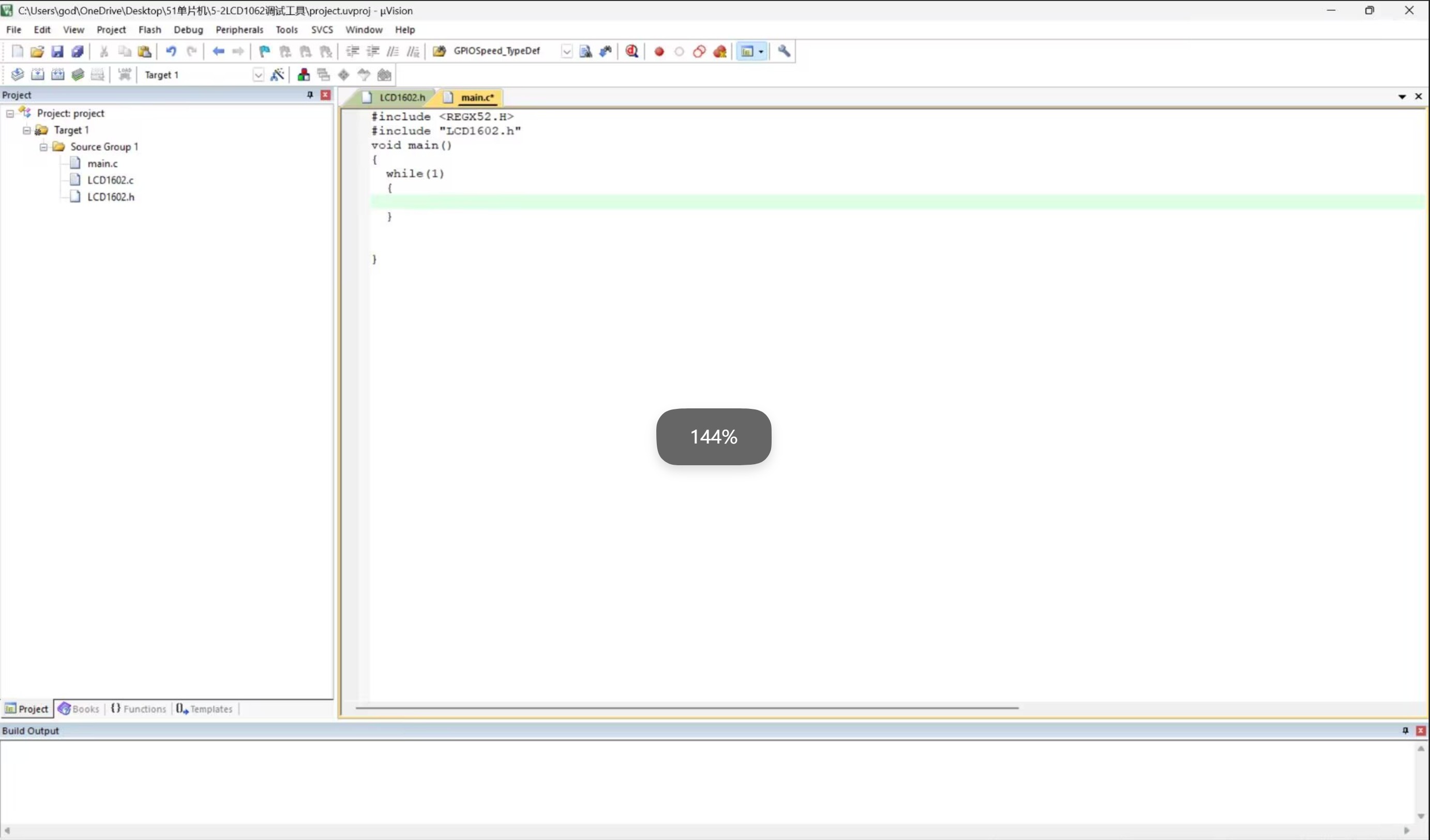Start debug session magnifier icon

click(631, 52)
